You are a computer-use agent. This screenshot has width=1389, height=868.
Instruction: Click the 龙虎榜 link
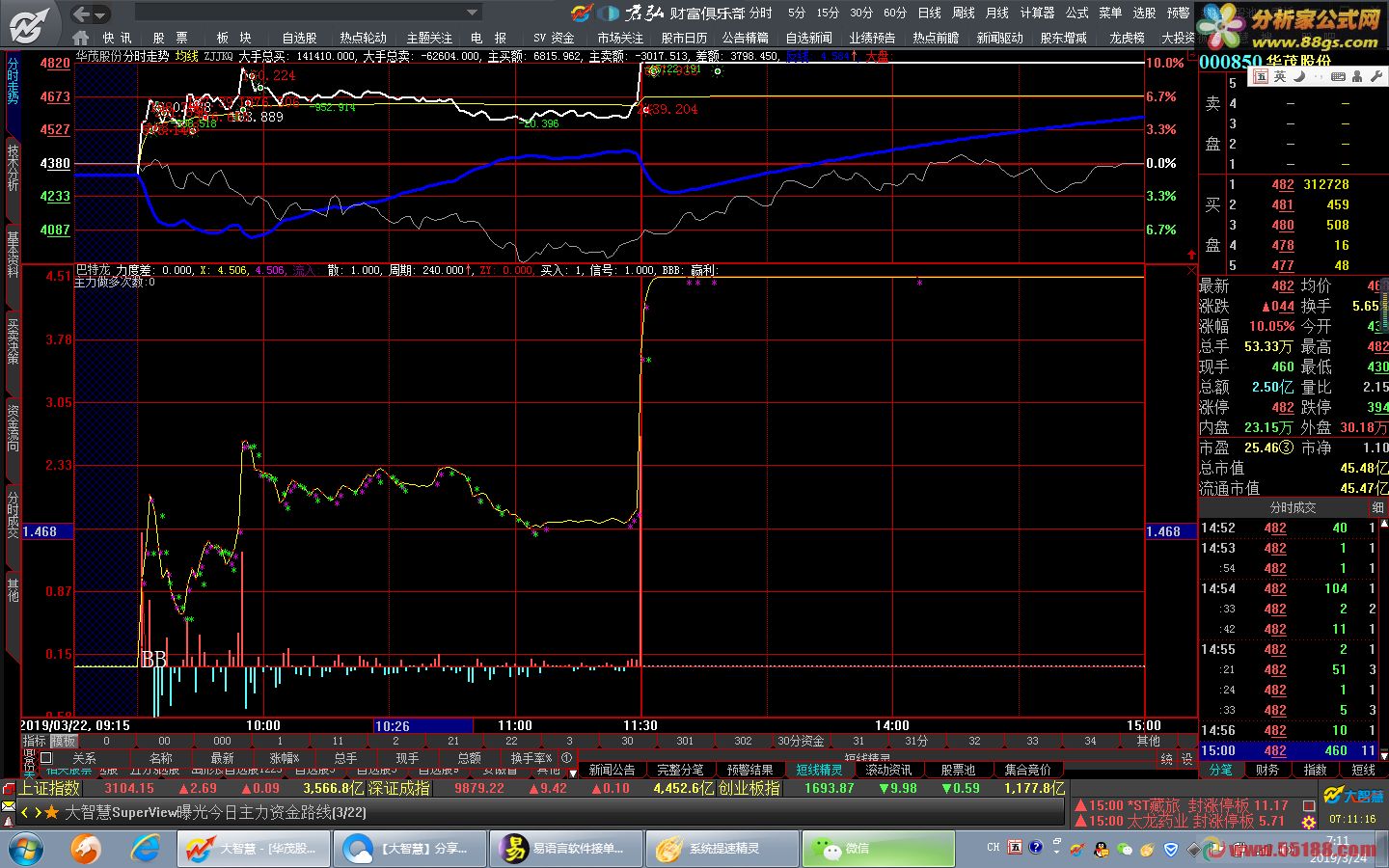tap(1127, 38)
